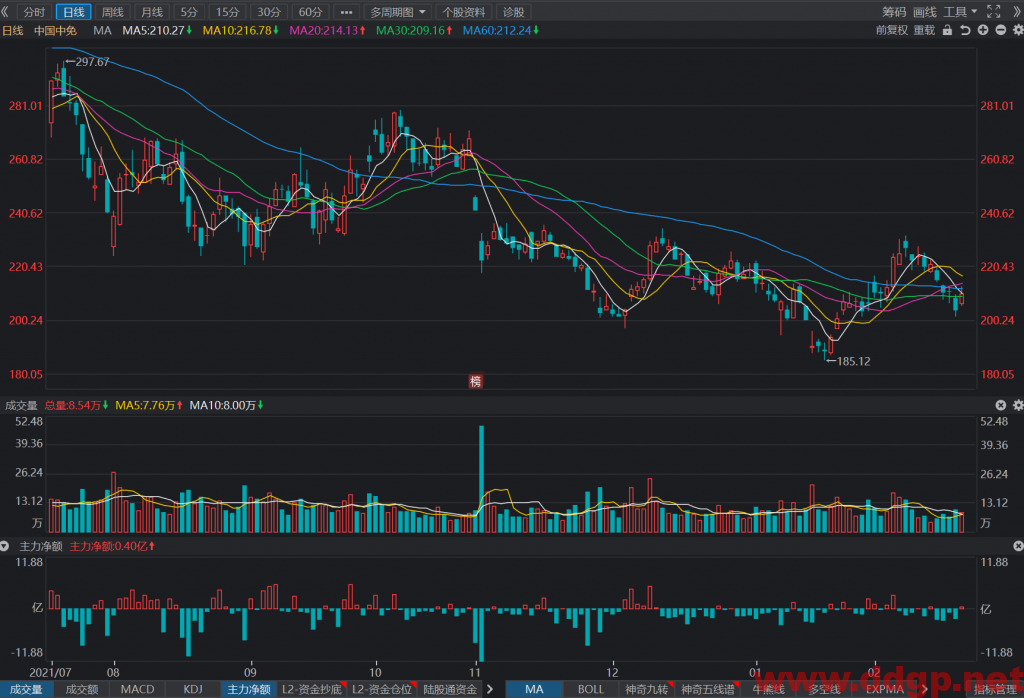Open main chart settings gear

click(x=1017, y=30)
